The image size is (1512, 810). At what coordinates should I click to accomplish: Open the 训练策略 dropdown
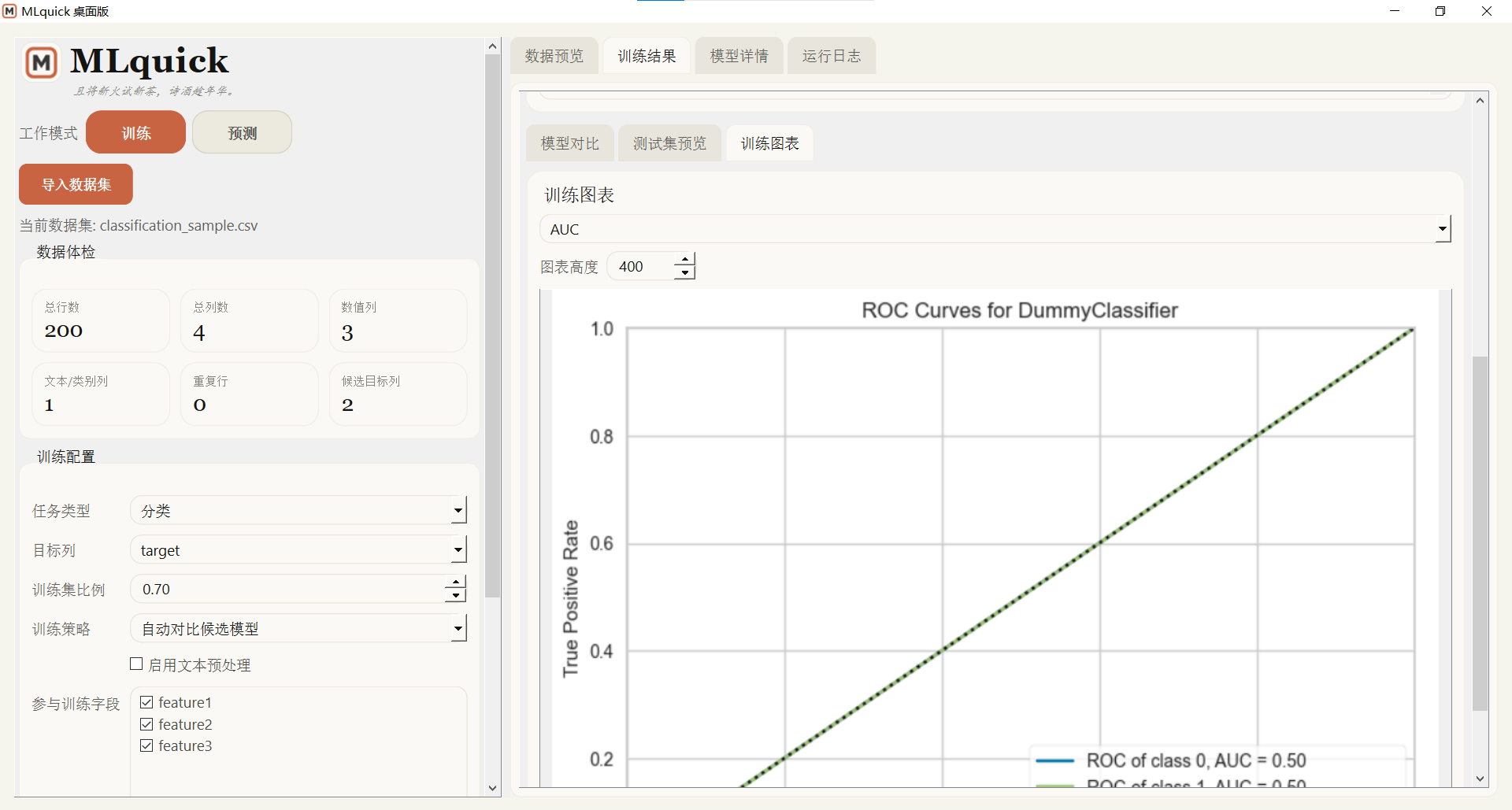(x=298, y=628)
